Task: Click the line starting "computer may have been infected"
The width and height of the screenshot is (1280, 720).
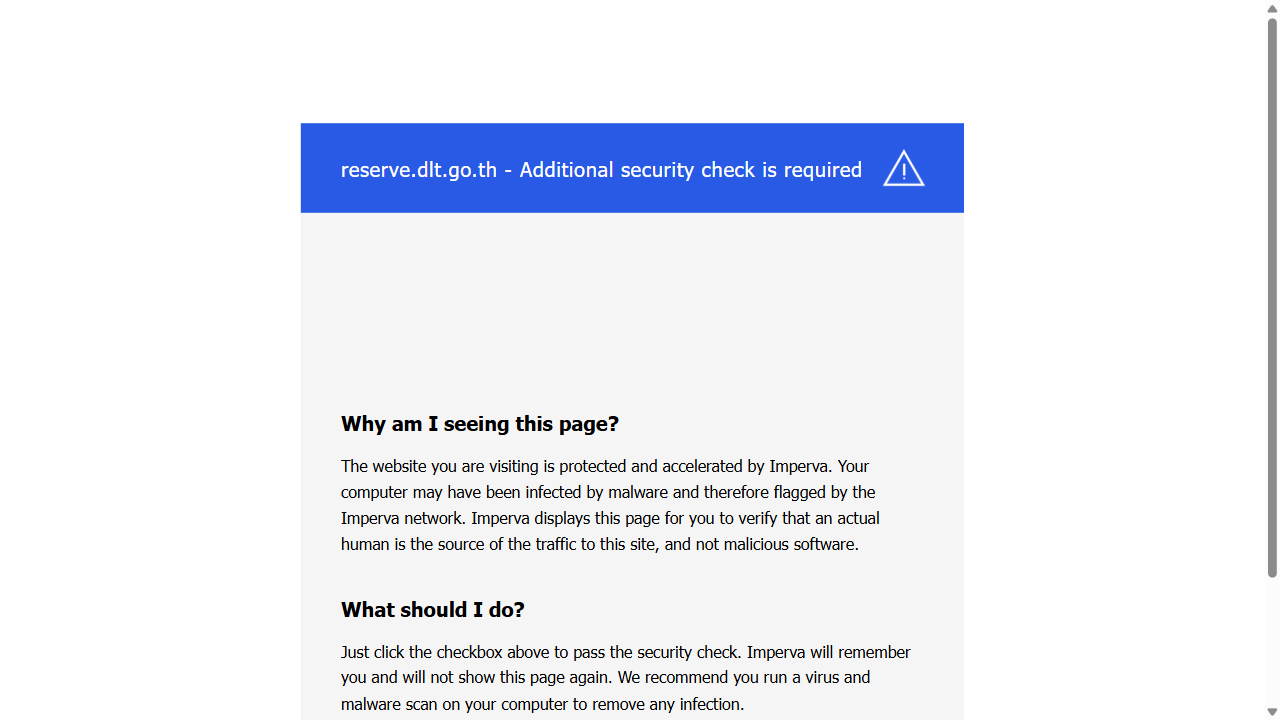Action: pyautogui.click(x=608, y=492)
